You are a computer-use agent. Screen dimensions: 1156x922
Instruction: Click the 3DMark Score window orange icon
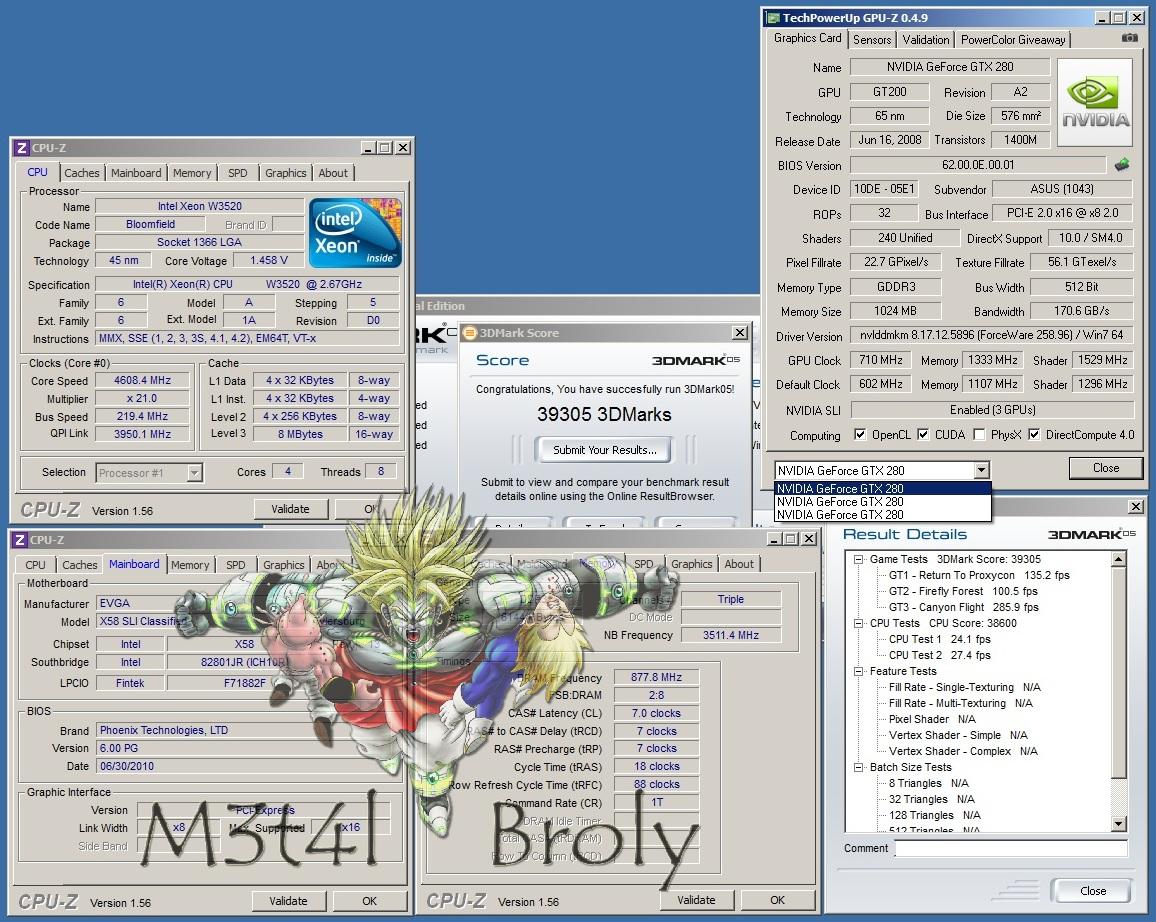[x=469, y=333]
